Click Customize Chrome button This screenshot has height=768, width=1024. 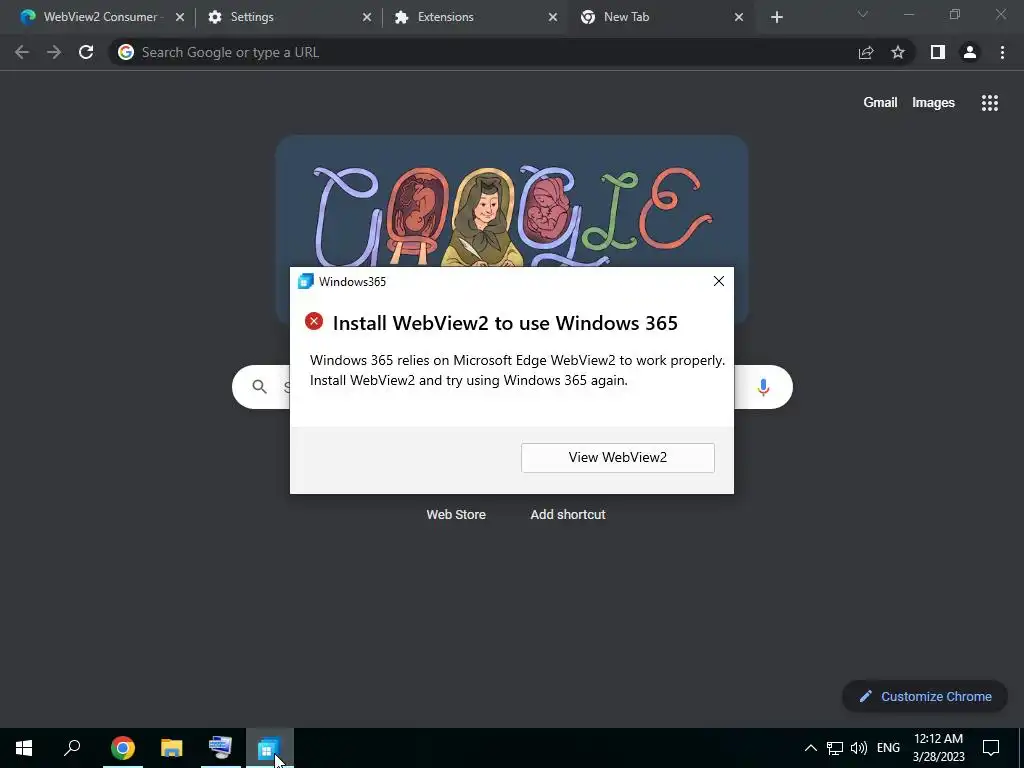coord(925,696)
